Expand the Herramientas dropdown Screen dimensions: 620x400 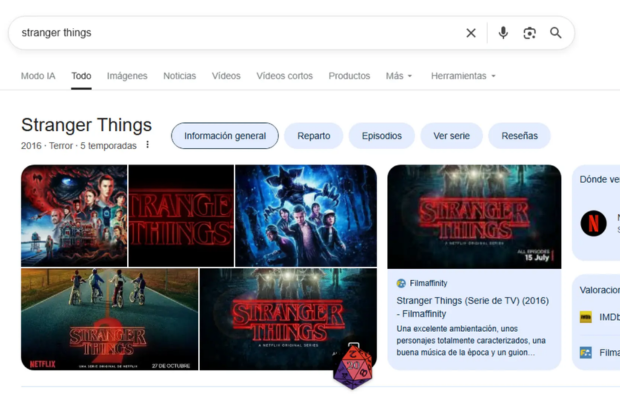[x=463, y=76]
